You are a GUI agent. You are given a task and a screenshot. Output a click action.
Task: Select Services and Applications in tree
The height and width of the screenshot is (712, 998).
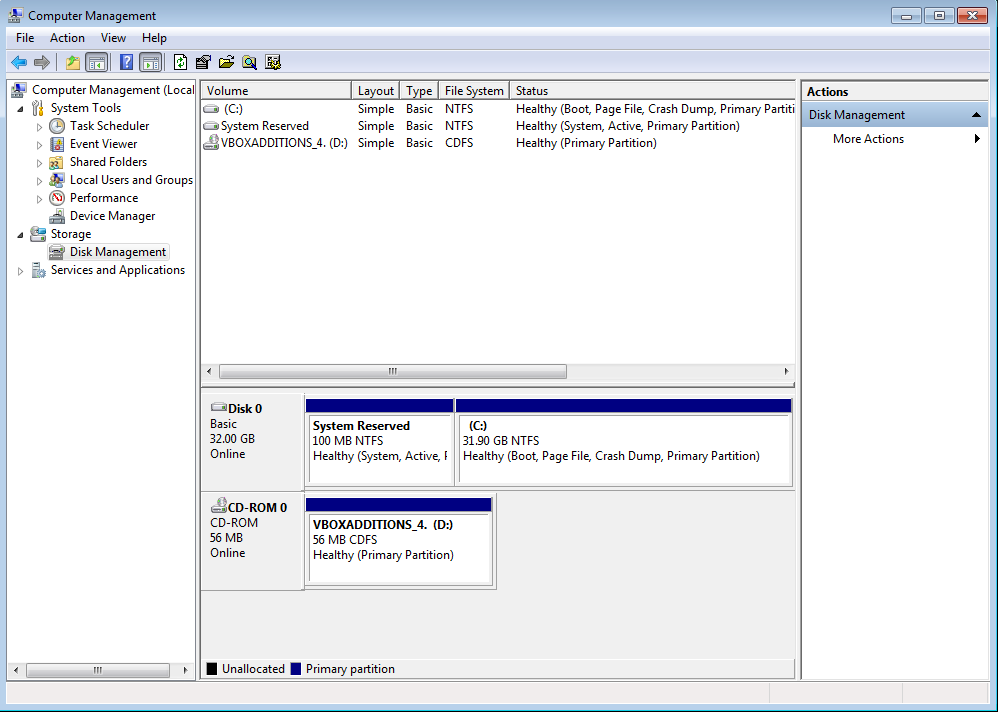[118, 270]
